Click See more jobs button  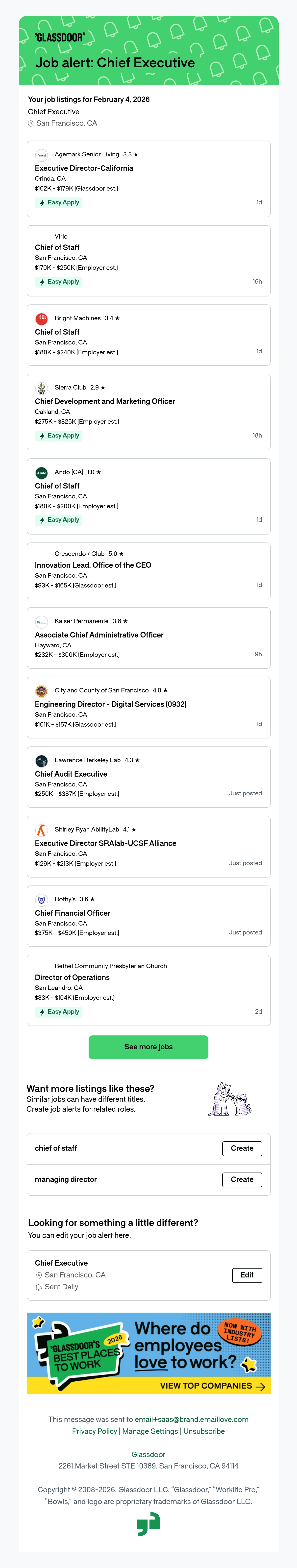(148, 1047)
